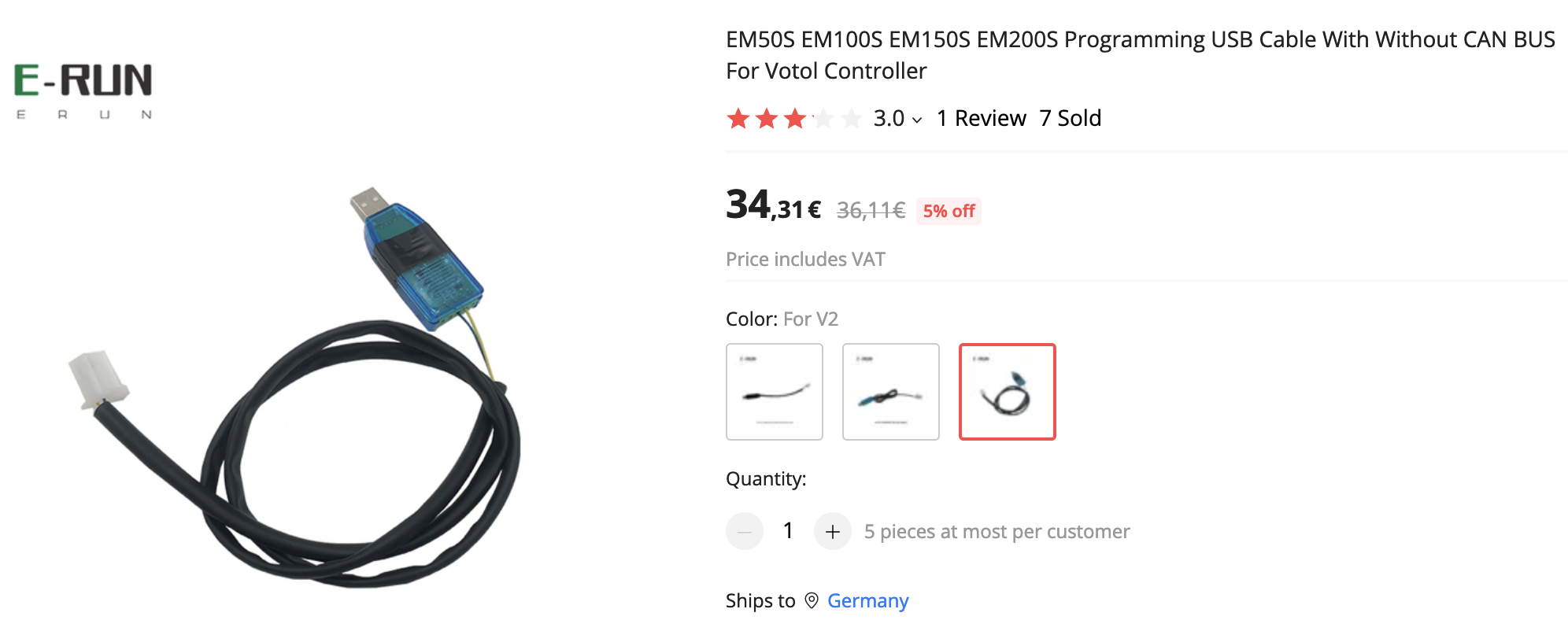The height and width of the screenshot is (620, 1568).
Task: Select the first color variant thumbnail
Action: click(x=775, y=392)
